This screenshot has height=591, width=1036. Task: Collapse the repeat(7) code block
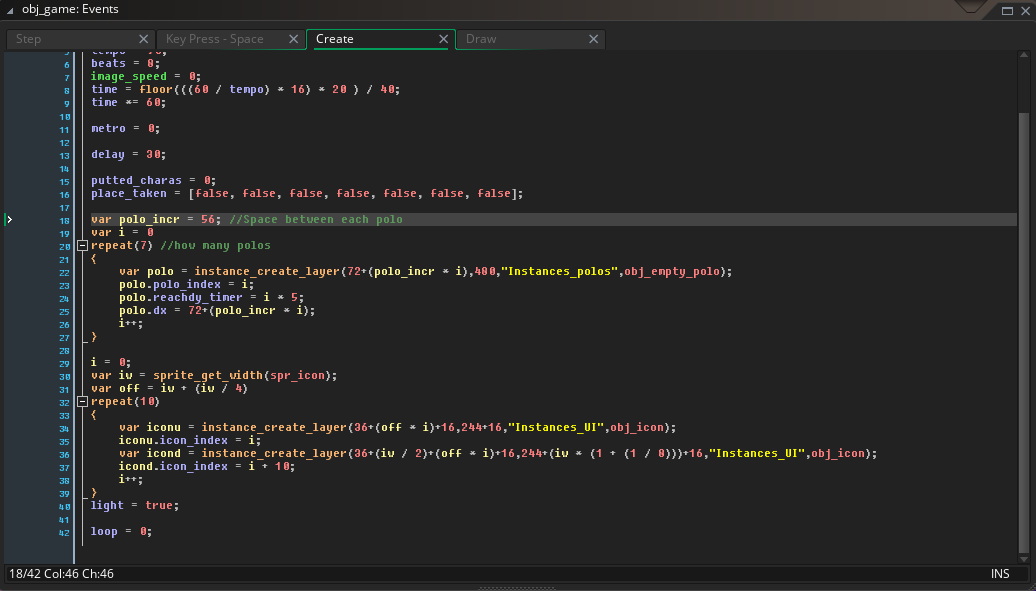pyautogui.click(x=83, y=246)
